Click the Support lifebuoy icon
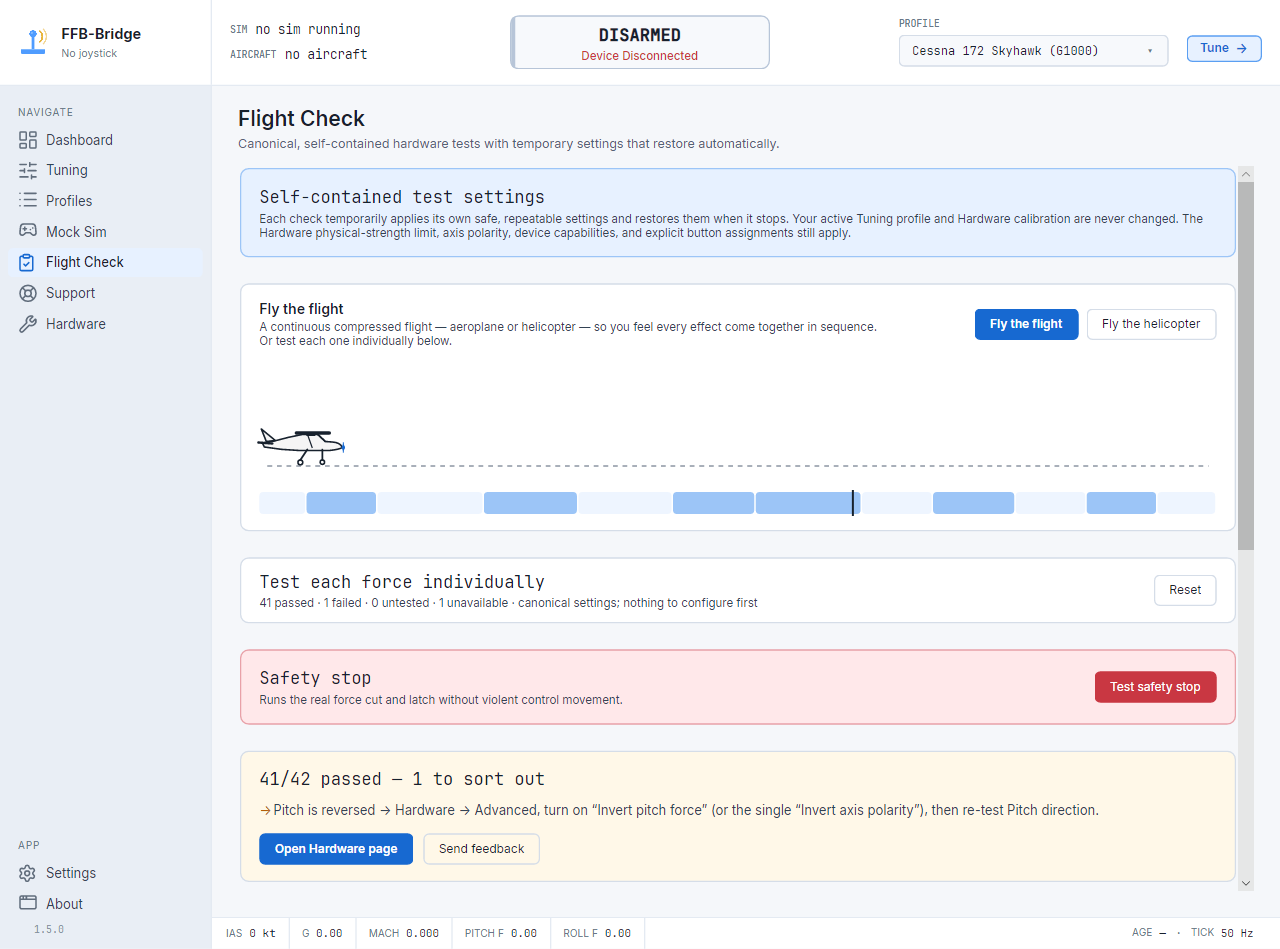1280x949 pixels. pyautogui.click(x=28, y=293)
